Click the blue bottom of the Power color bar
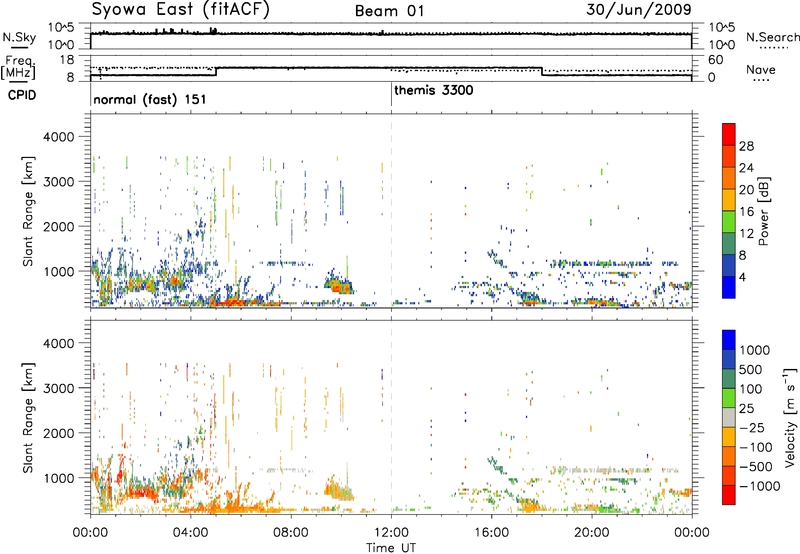This screenshot has width=800, height=554. (729, 288)
